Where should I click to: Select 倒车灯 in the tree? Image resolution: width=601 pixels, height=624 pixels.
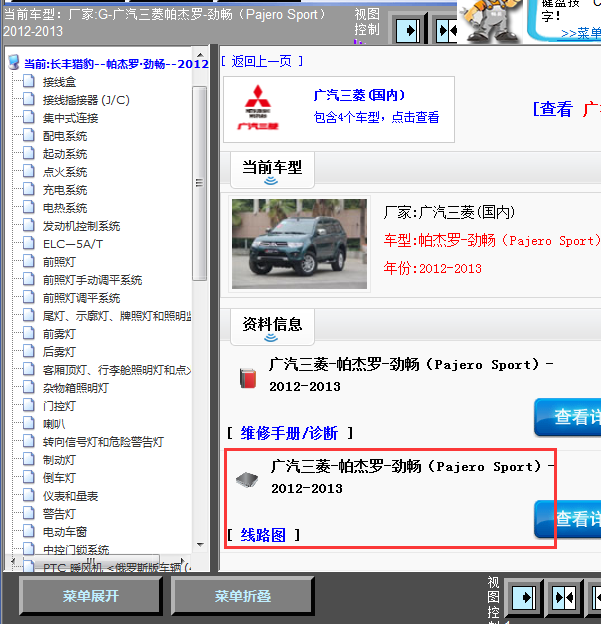tap(59, 478)
